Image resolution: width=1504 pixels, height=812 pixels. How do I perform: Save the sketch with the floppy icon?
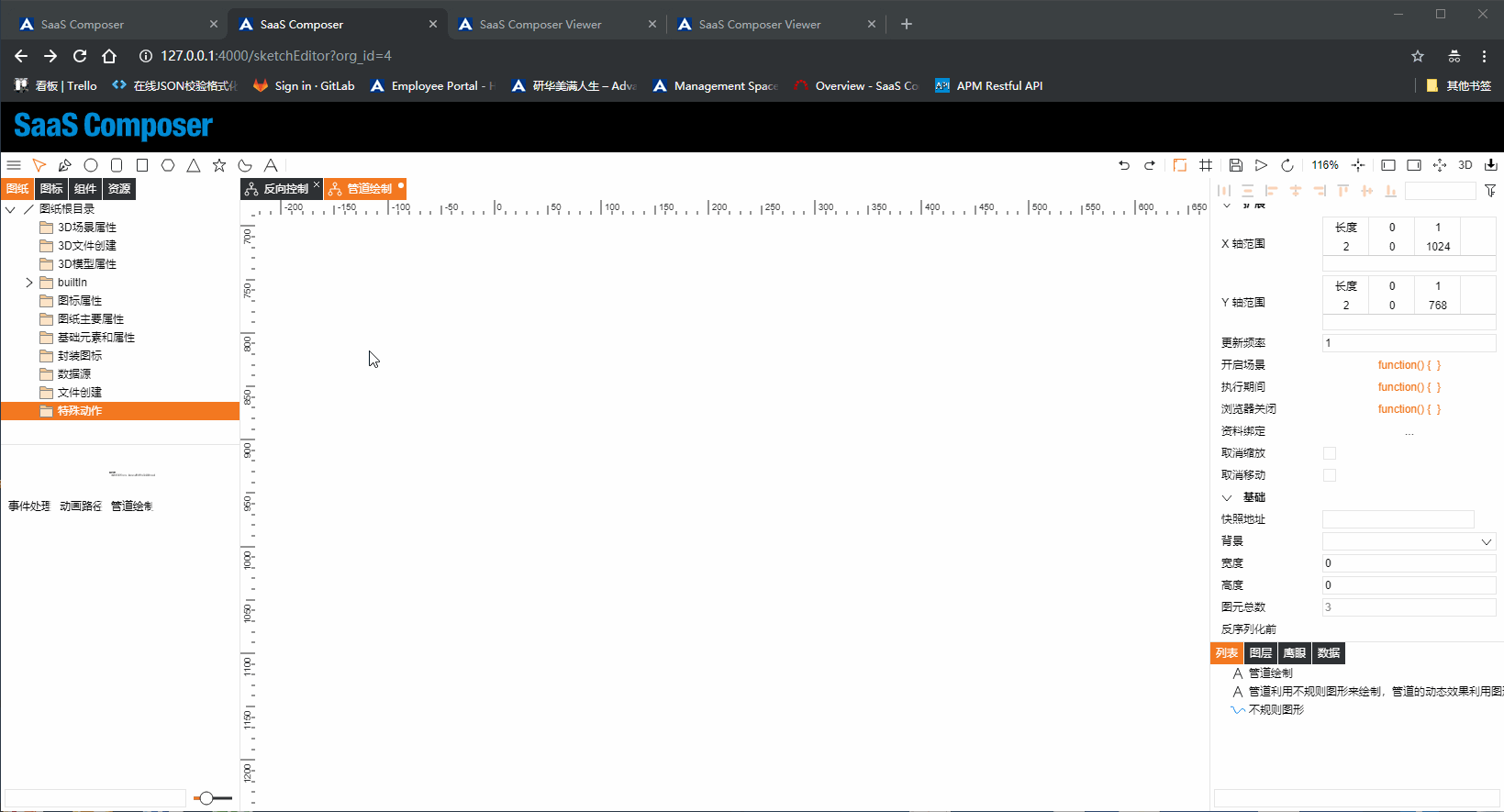[1236, 165]
